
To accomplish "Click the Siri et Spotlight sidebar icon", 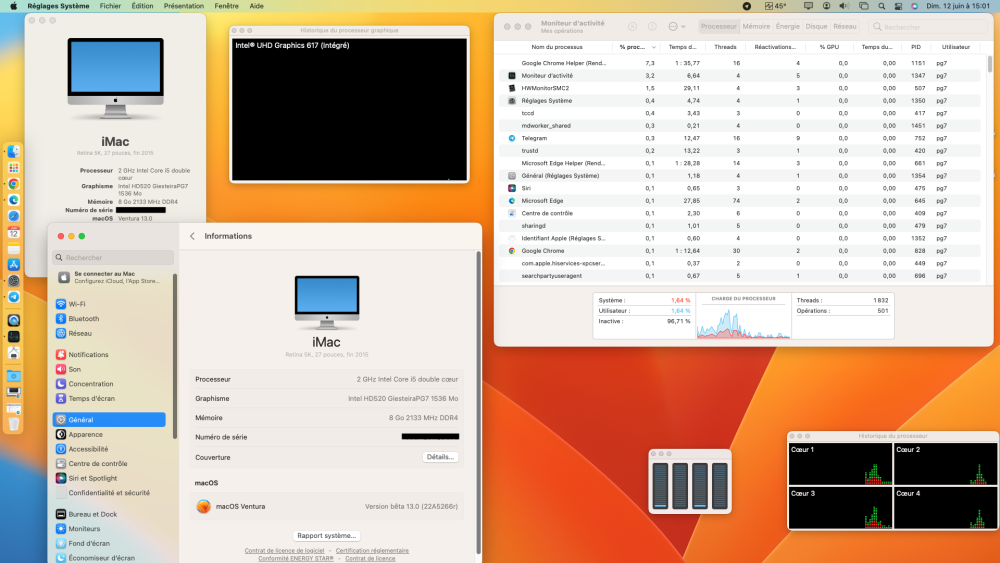I will pos(61,478).
